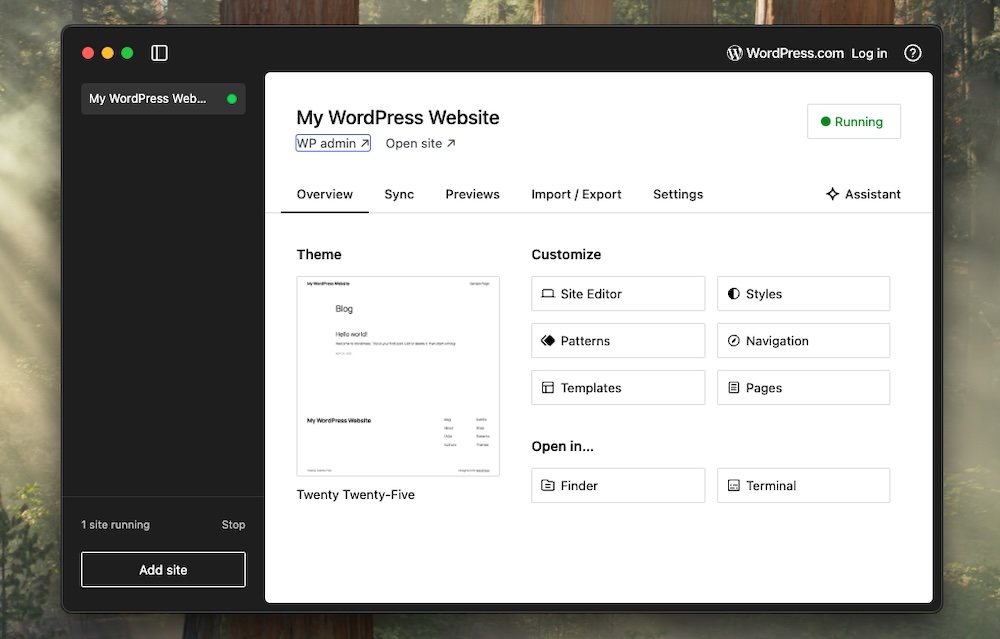The height and width of the screenshot is (639, 1000).
Task: Open the site in Finder
Action: pyautogui.click(x=617, y=485)
